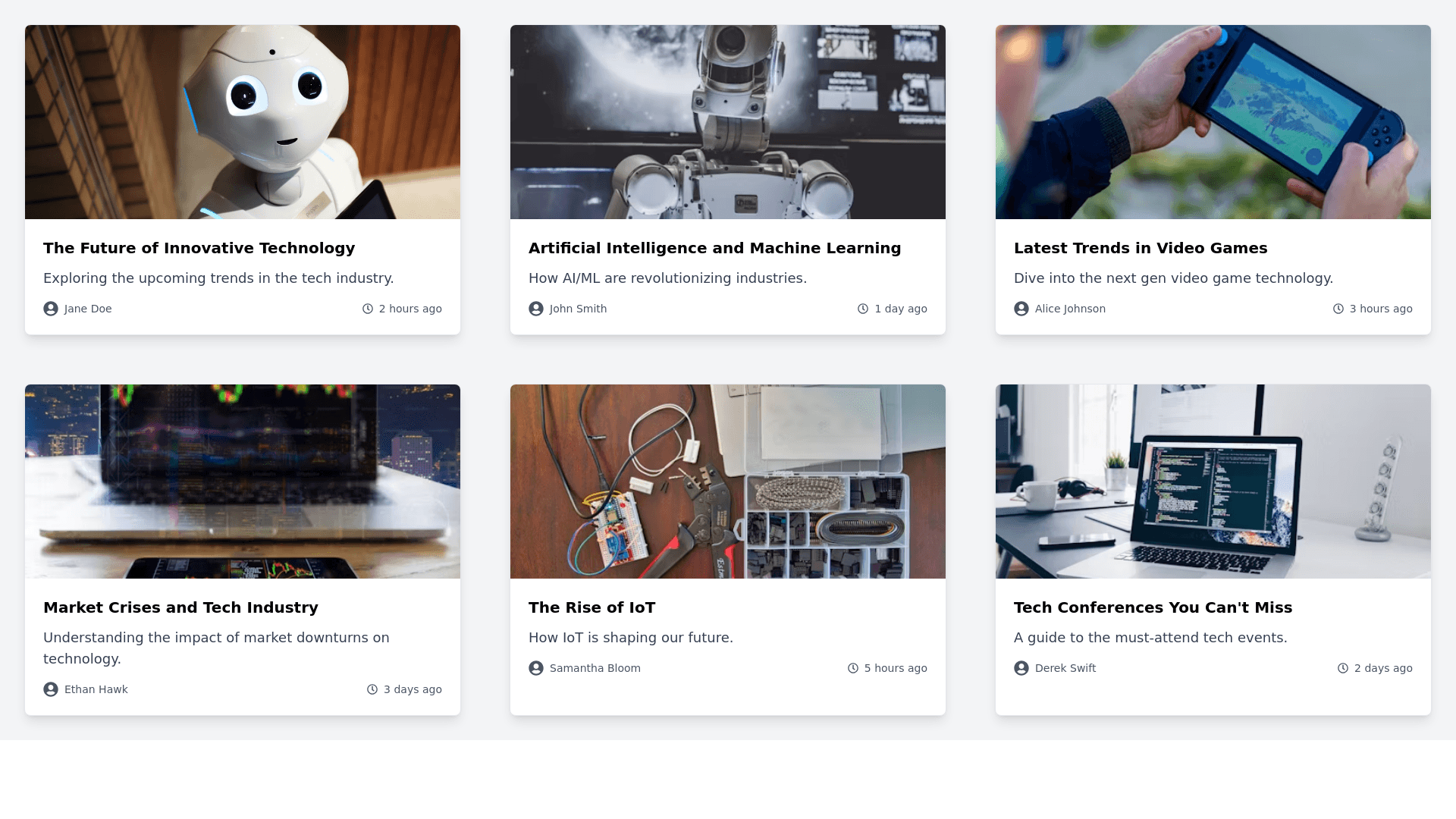Open the IoT electronics kit image
The height and width of the screenshot is (819, 1456).
728,482
